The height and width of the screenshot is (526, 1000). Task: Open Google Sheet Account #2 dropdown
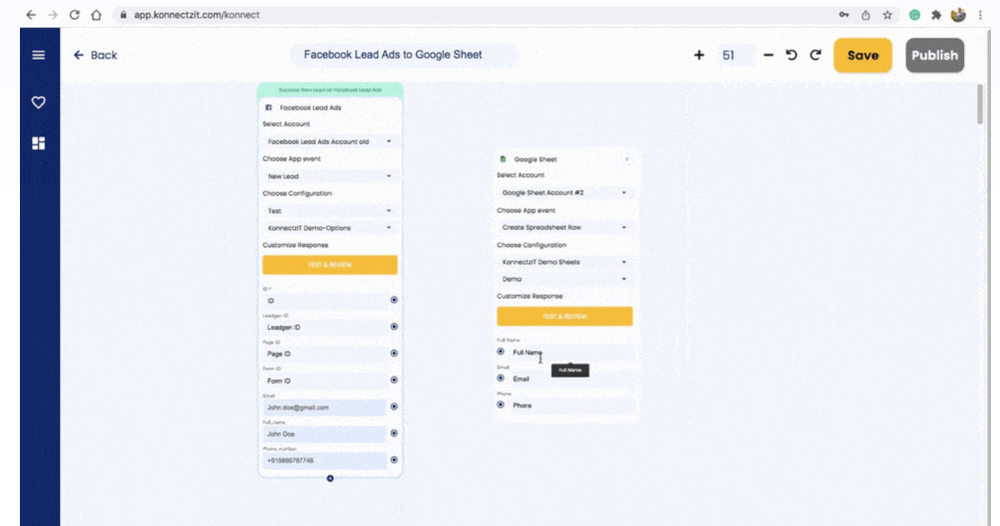(x=564, y=193)
